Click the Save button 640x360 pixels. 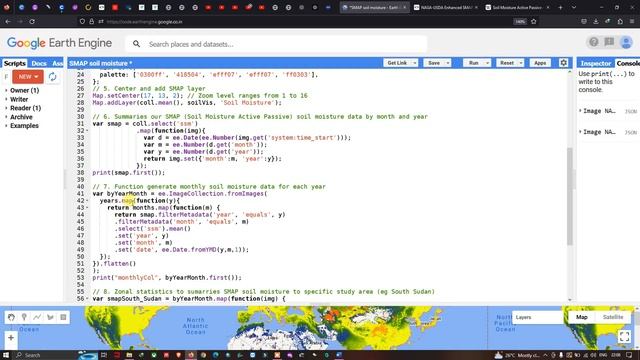tap(434, 63)
